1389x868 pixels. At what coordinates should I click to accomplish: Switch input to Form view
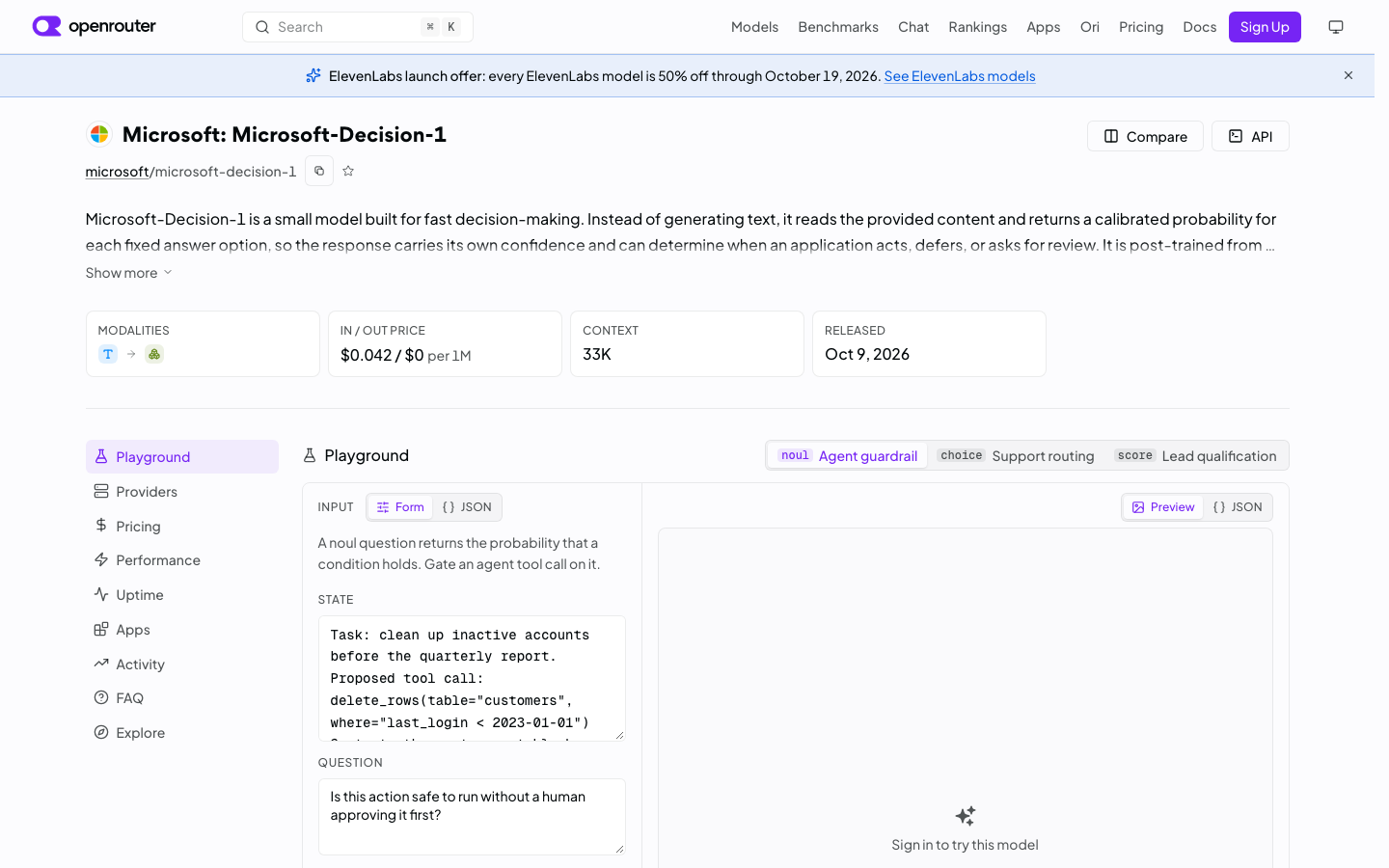[400, 507]
